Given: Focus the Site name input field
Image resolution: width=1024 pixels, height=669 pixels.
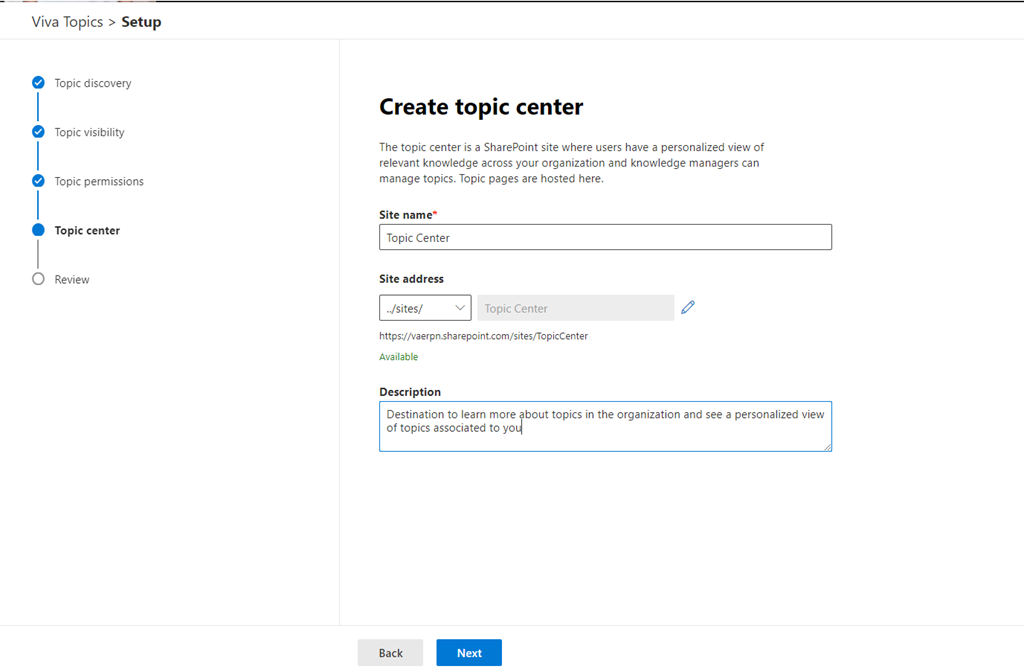Looking at the screenshot, I should point(605,237).
